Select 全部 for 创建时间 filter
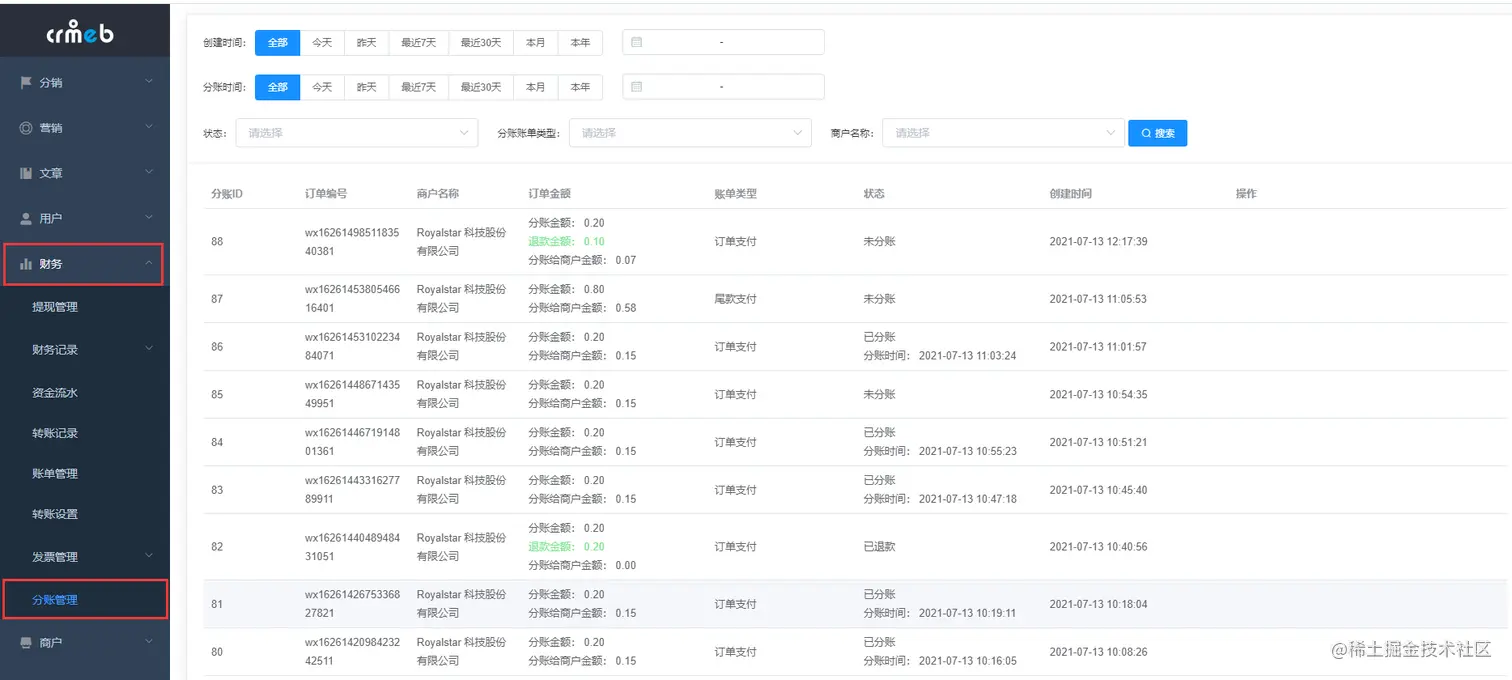 click(277, 43)
